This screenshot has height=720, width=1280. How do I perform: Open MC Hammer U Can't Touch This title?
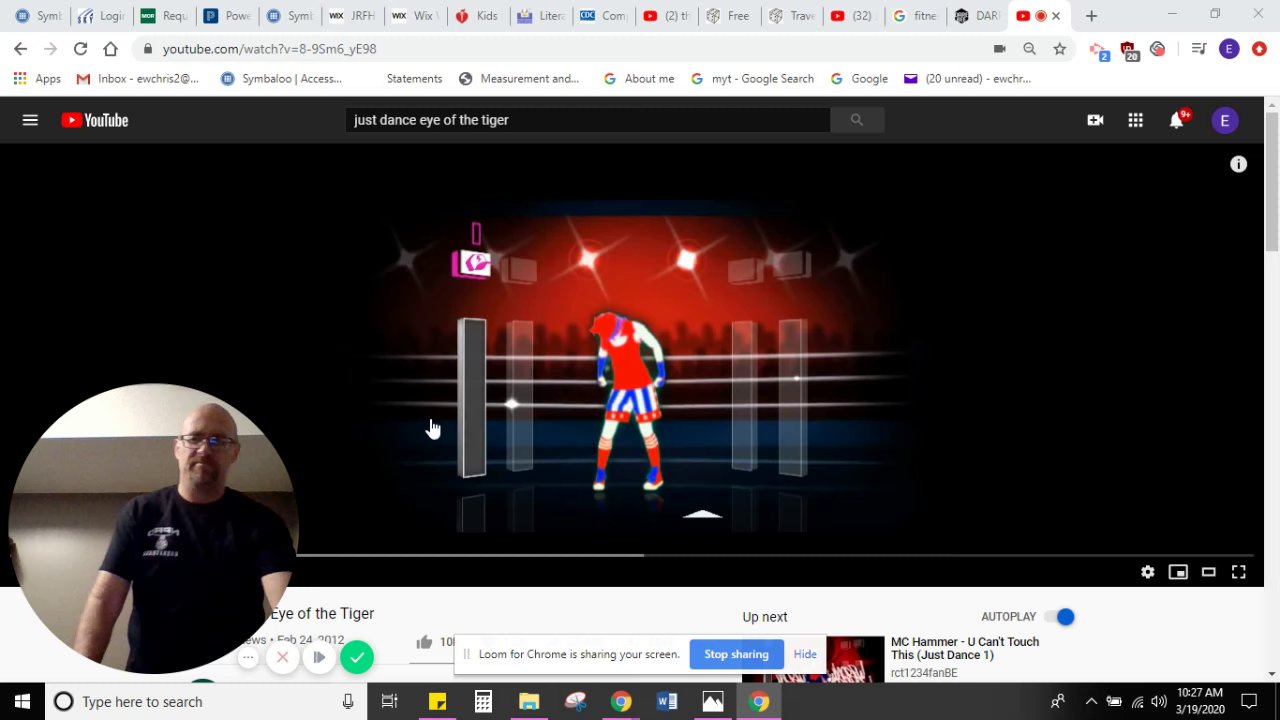pos(965,648)
